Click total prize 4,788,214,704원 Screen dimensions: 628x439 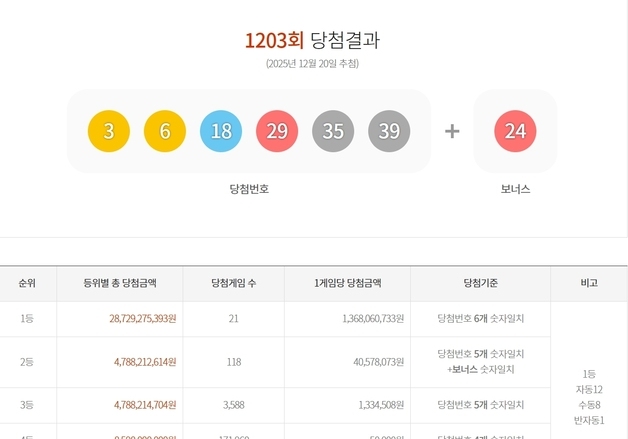pos(145,405)
